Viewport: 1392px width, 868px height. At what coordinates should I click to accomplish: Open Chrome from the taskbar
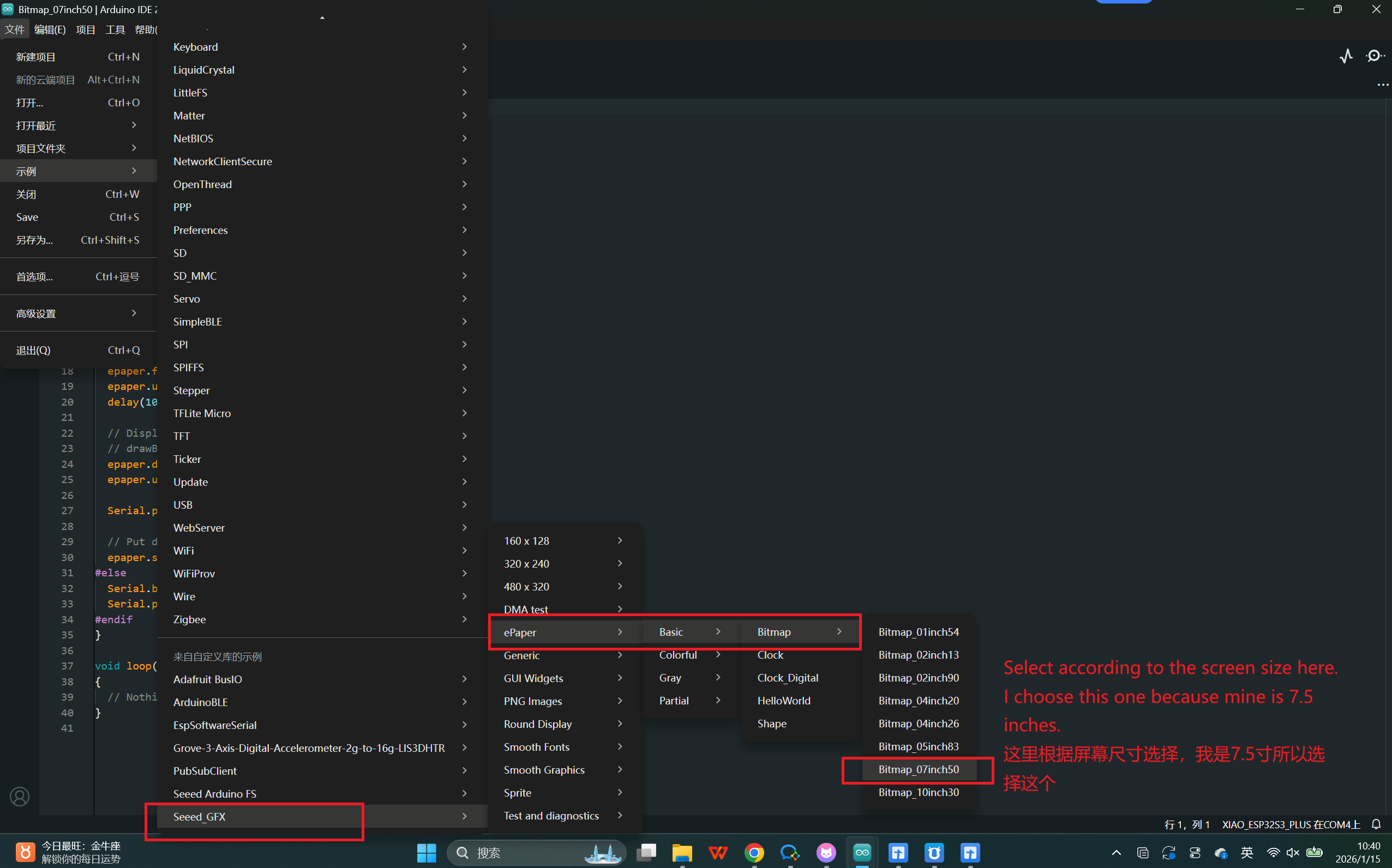754,853
